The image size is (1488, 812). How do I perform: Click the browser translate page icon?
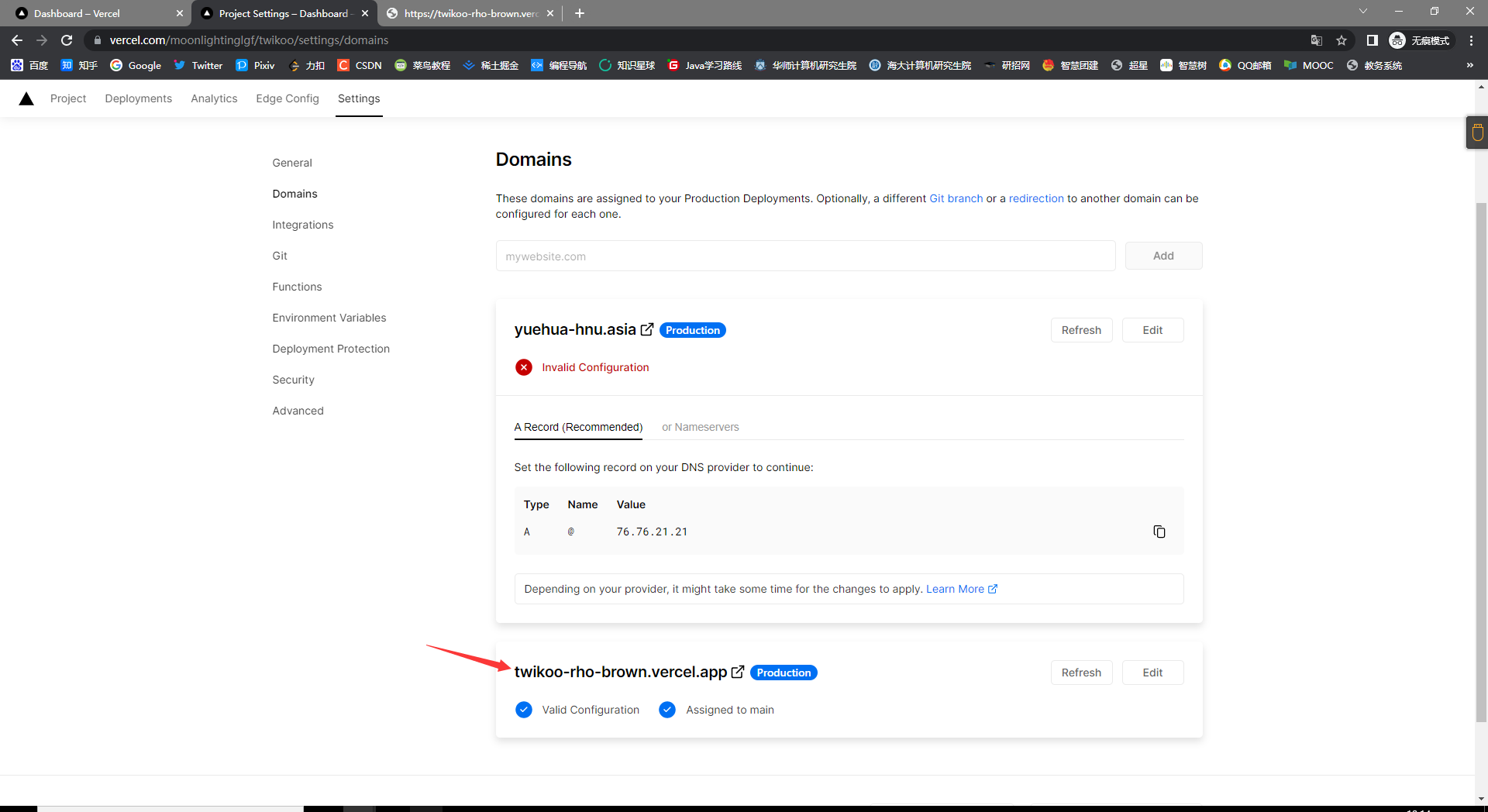1316,40
